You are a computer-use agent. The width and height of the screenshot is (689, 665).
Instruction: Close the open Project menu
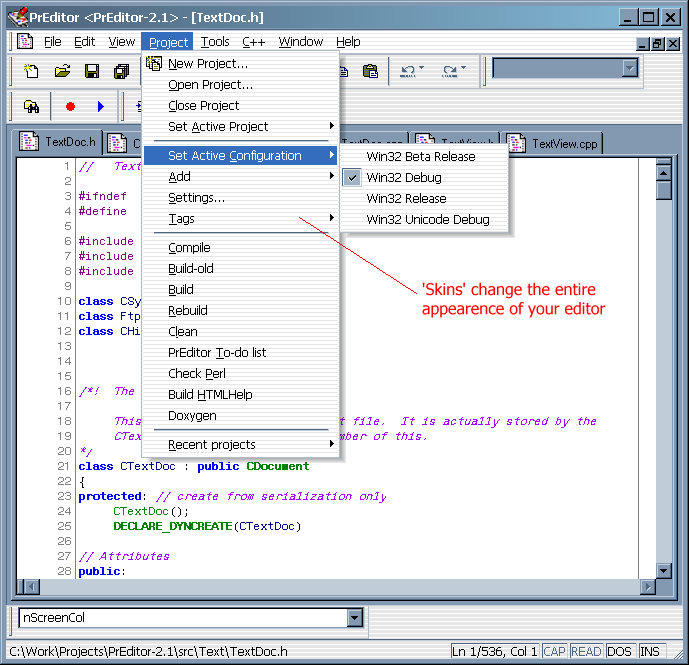click(x=168, y=42)
